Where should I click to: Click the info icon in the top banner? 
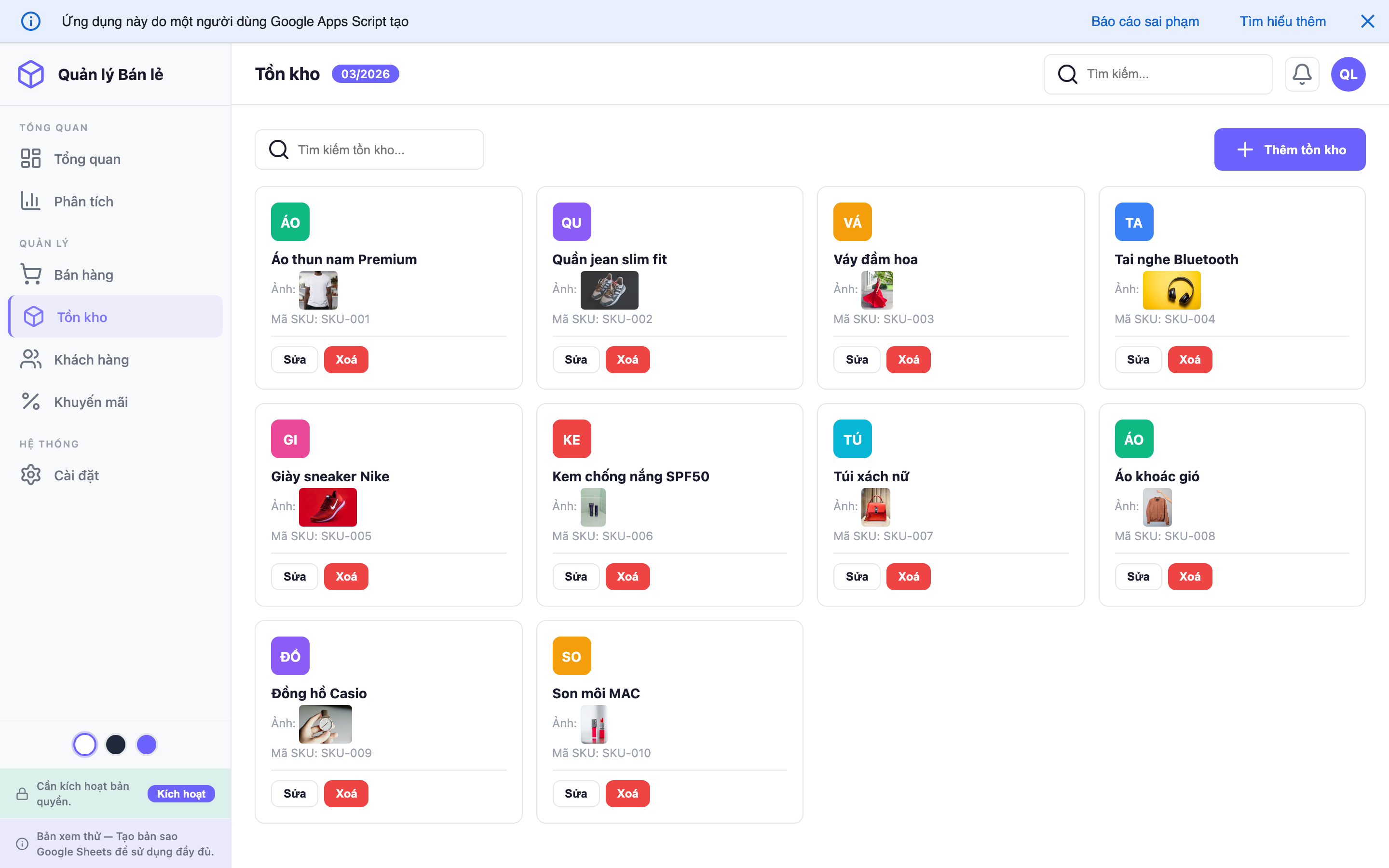tap(31, 21)
